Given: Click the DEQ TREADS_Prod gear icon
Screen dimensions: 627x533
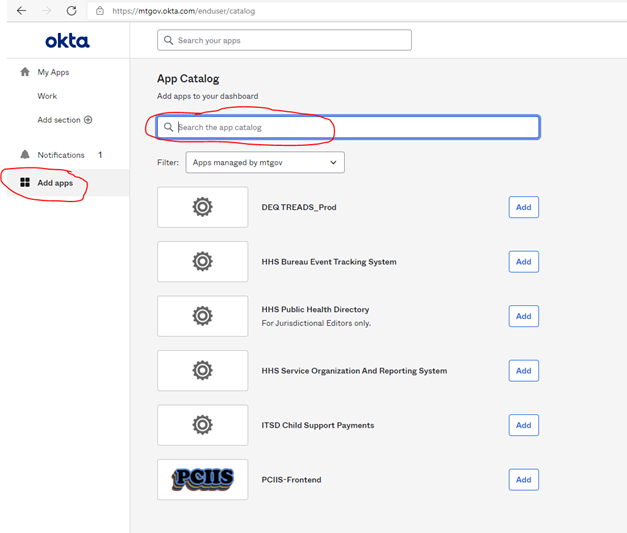Looking at the screenshot, I should pyautogui.click(x=202, y=207).
